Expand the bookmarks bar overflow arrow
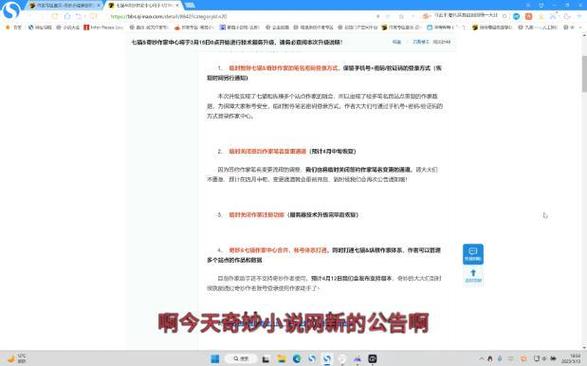587x366 pixels. point(582,27)
